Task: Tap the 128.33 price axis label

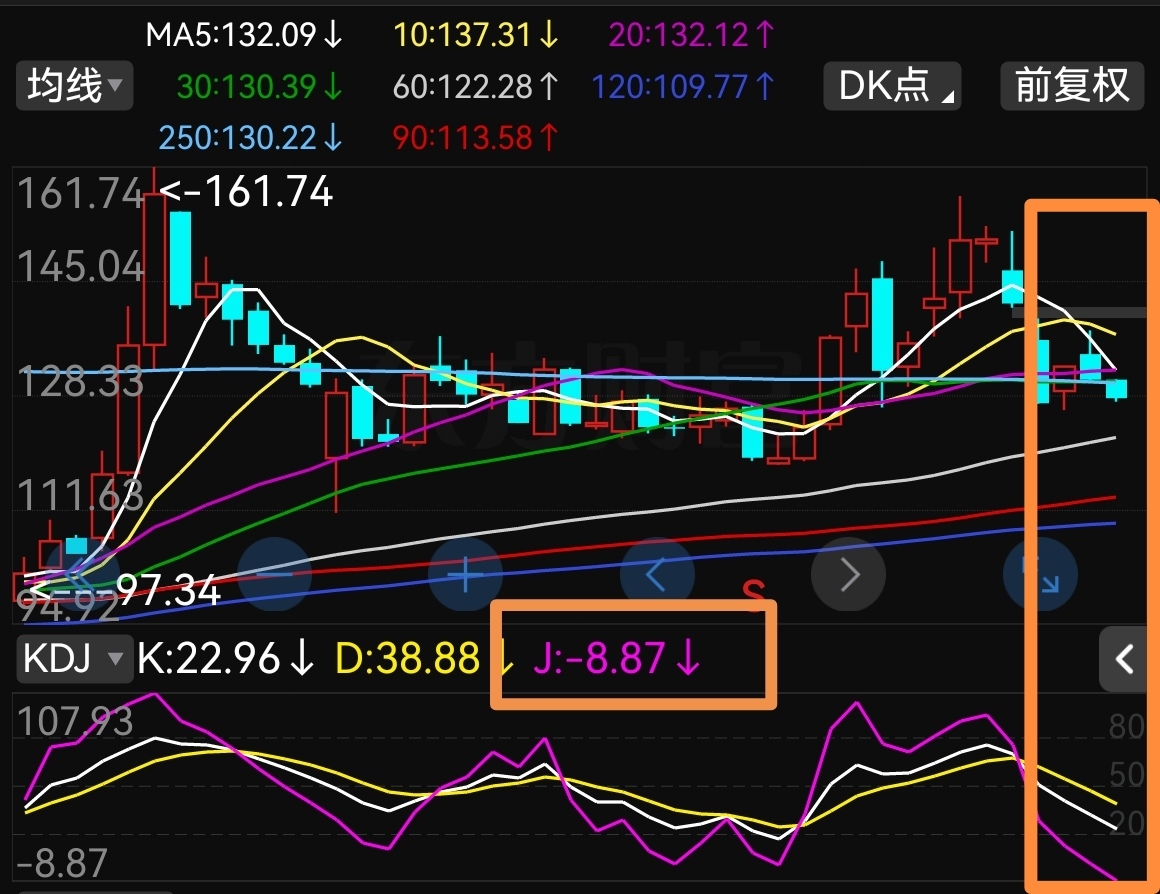Action: (80, 383)
